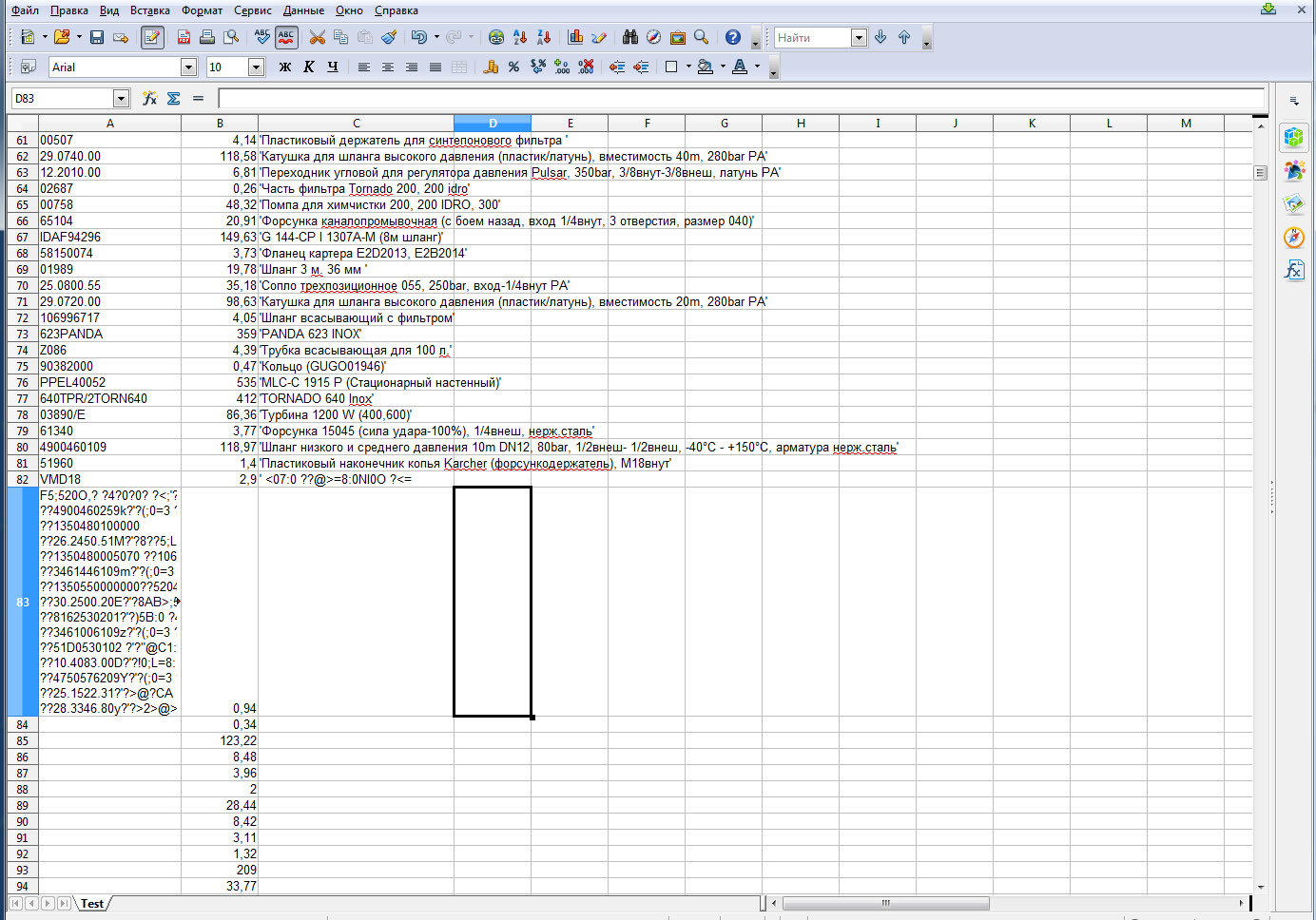Screen dimensions: 1316x920
Task: Open font size 10 dropdown
Action: click(x=256, y=67)
